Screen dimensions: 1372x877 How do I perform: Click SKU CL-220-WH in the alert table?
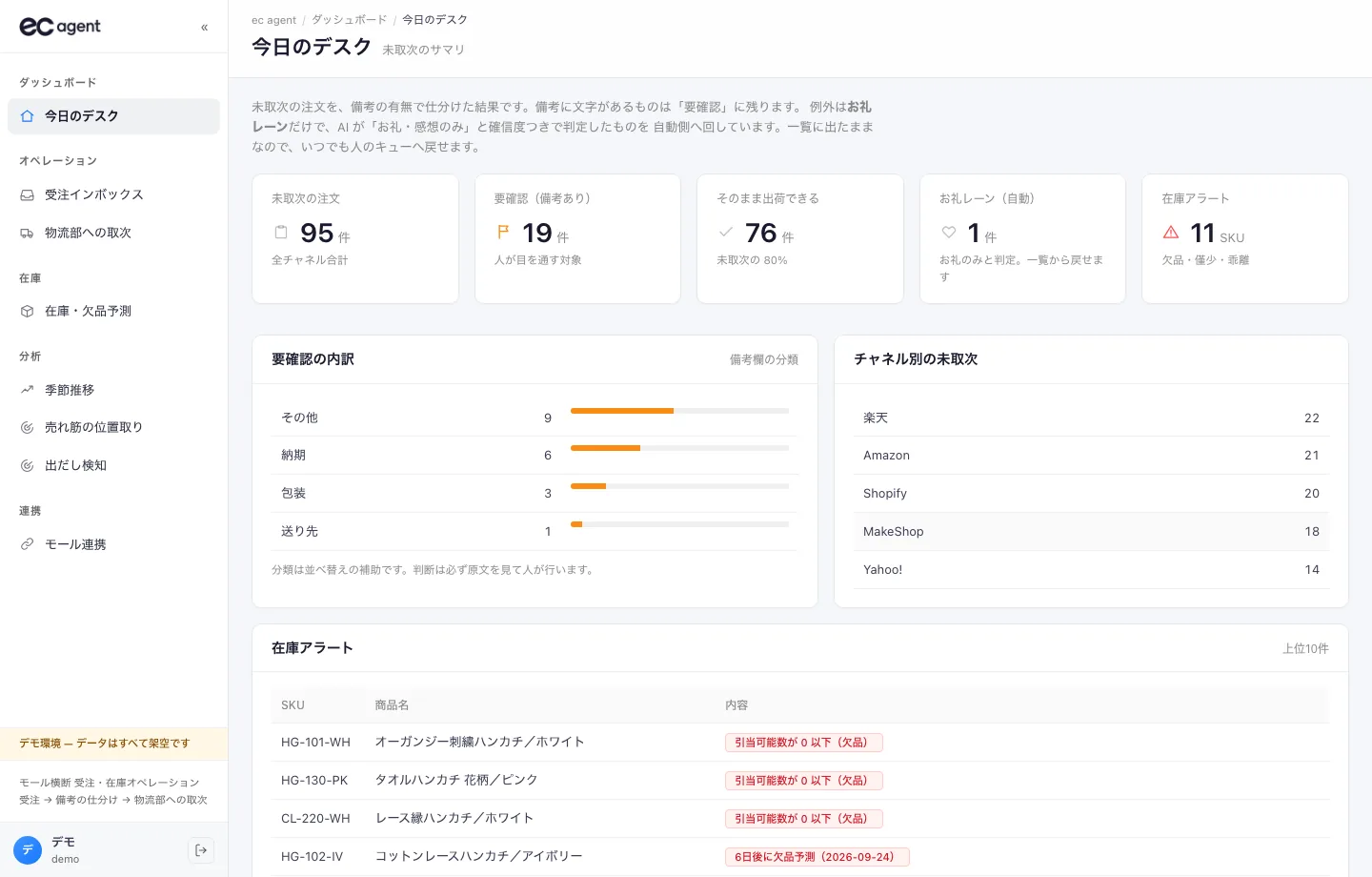click(315, 819)
